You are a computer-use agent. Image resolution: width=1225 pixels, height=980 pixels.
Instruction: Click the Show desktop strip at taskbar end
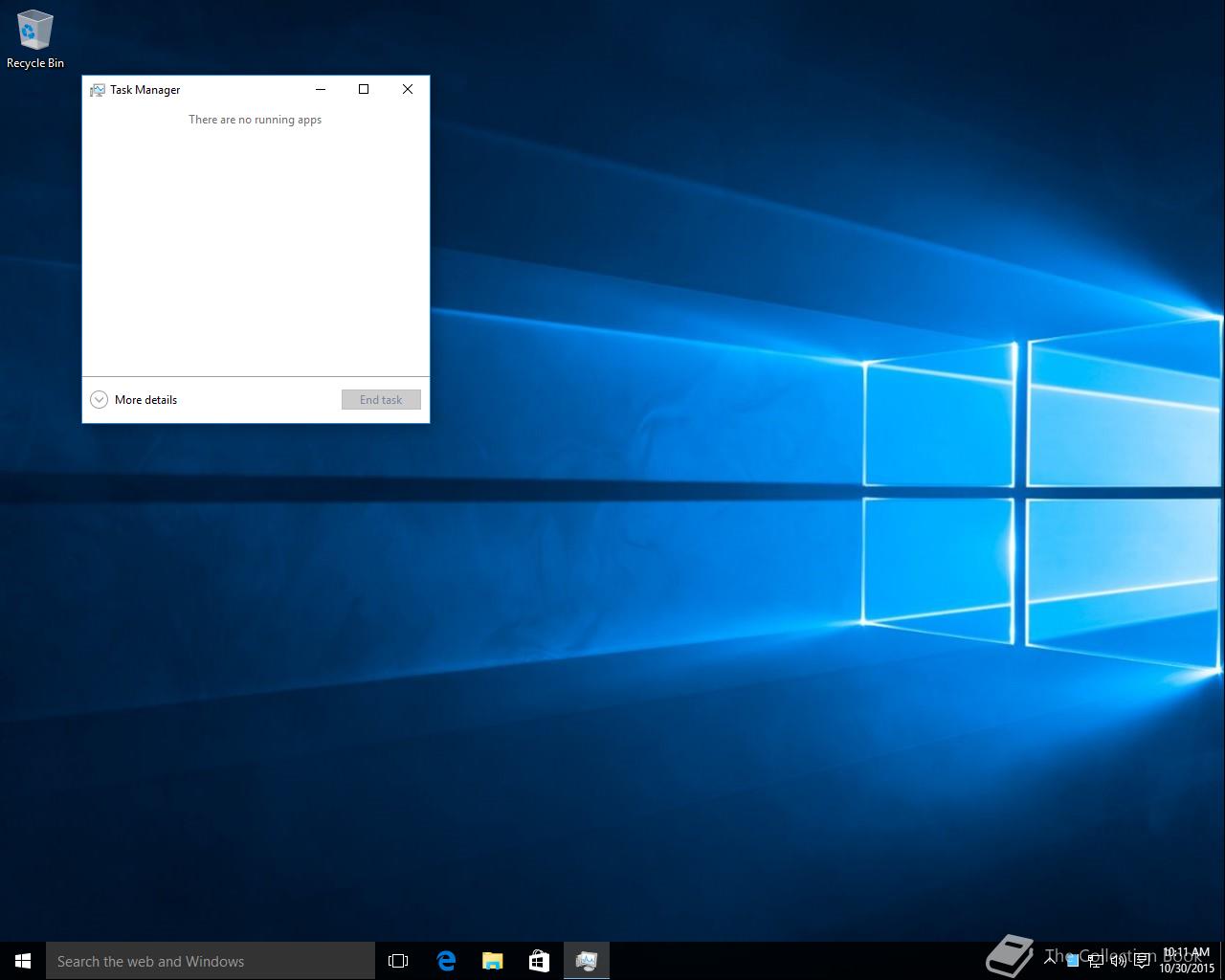1222,961
